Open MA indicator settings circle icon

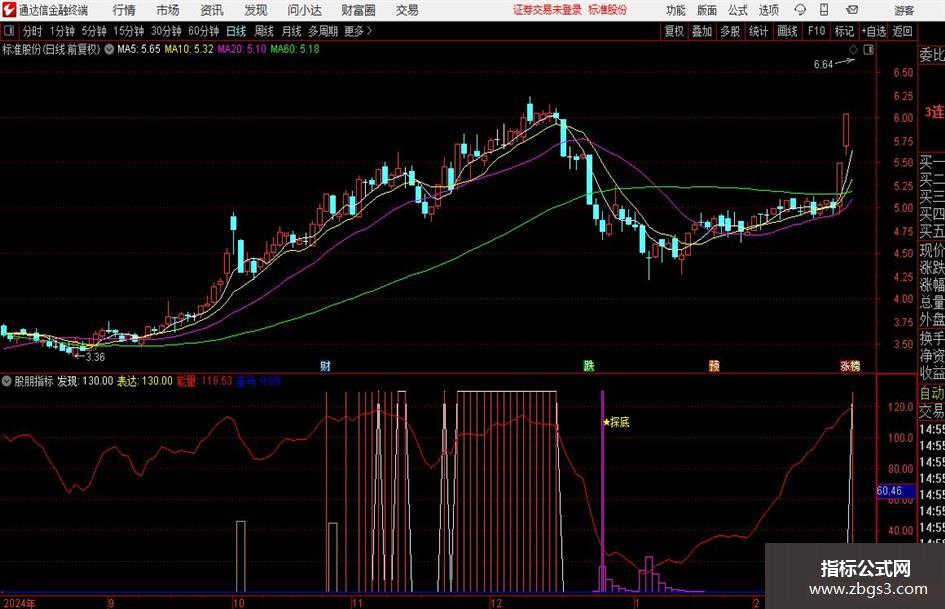(x=109, y=49)
